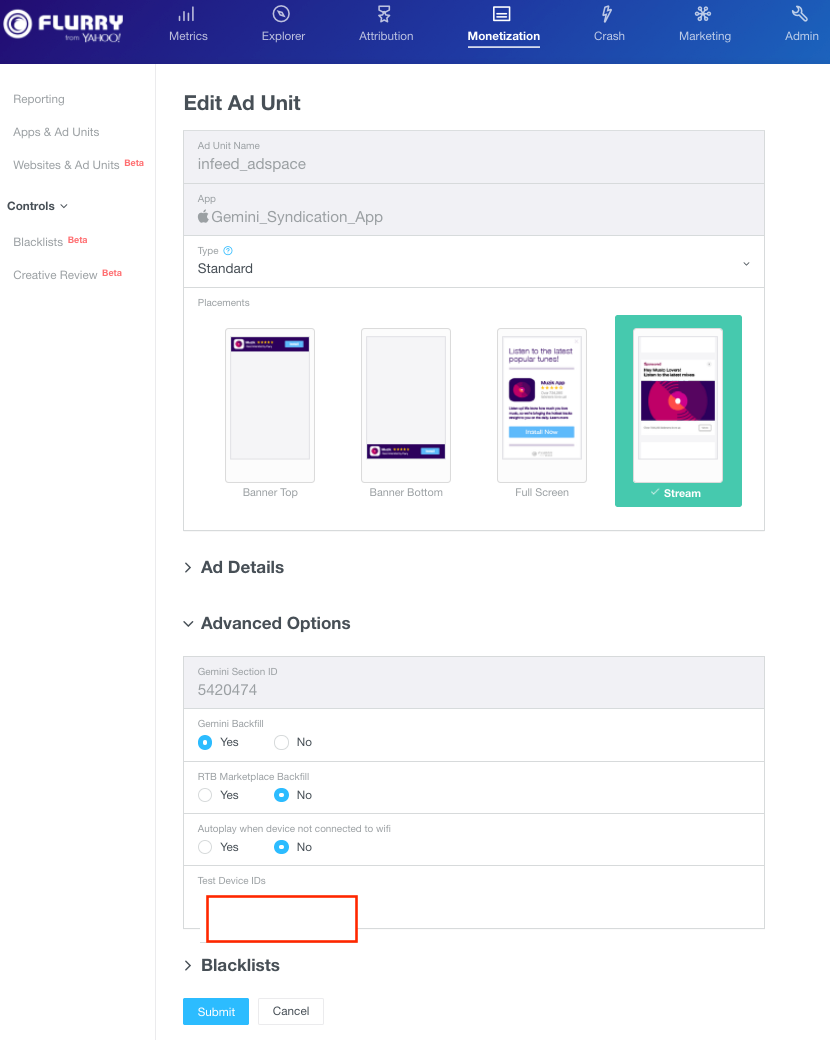Click the Cancel button

pyautogui.click(x=290, y=1011)
